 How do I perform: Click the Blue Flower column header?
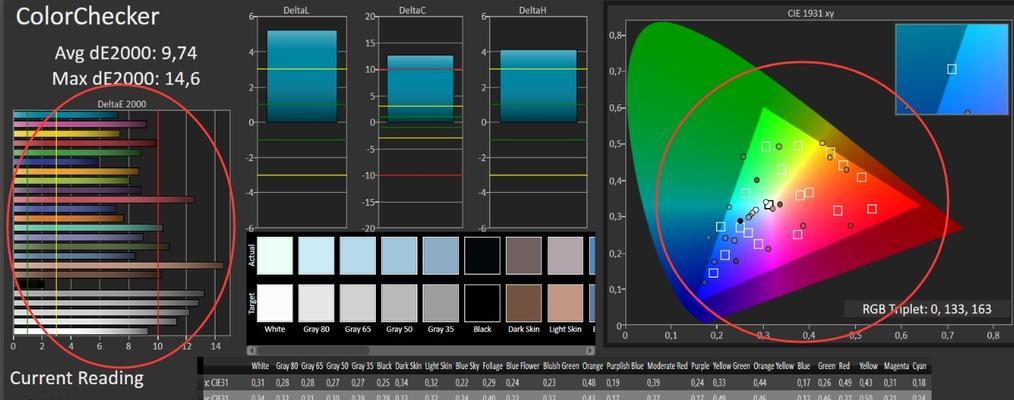[x=523, y=366]
